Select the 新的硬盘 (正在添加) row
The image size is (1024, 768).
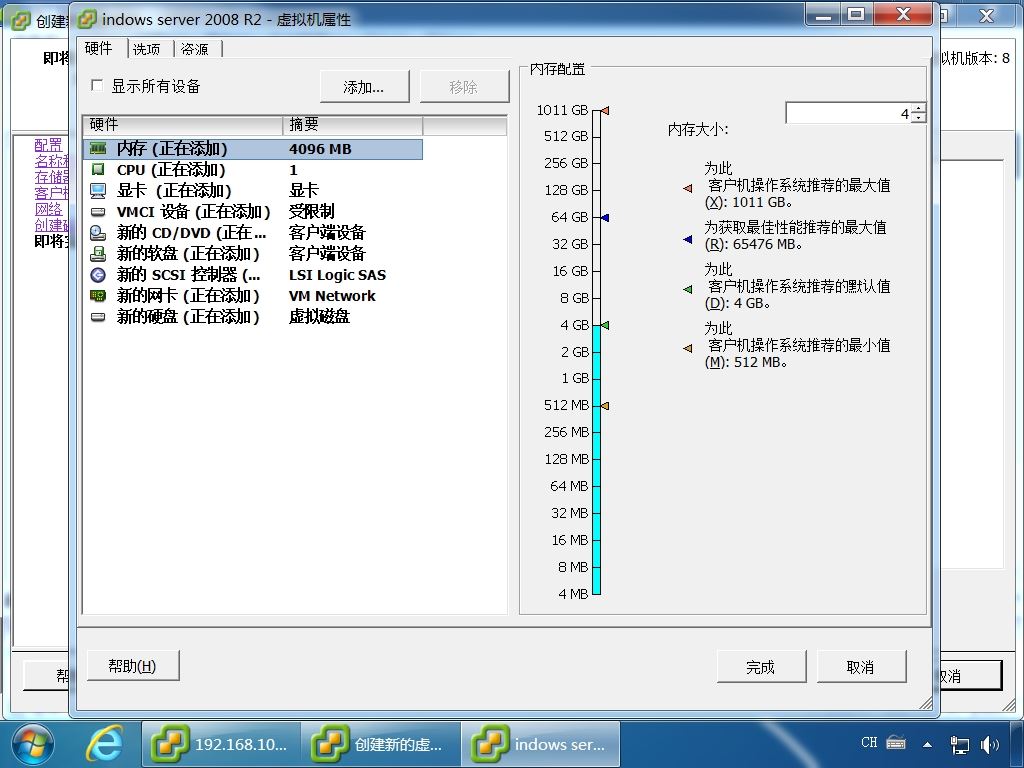pos(253,317)
